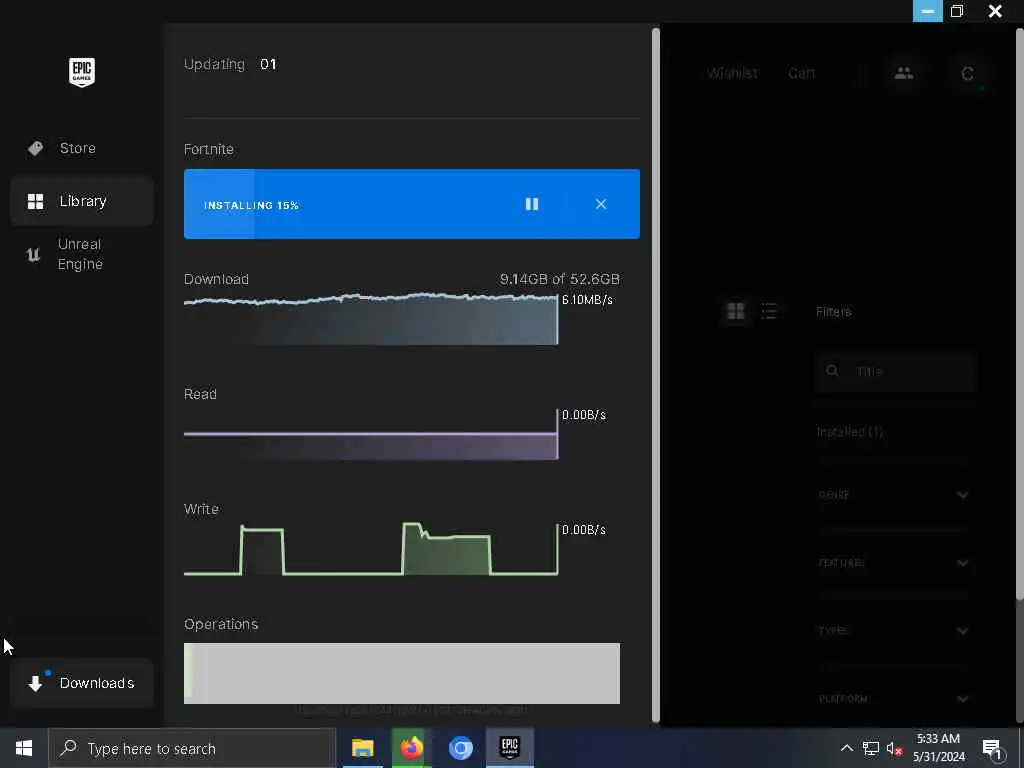The width and height of the screenshot is (1024, 768).
Task: Open the Cart link
Action: (x=801, y=73)
